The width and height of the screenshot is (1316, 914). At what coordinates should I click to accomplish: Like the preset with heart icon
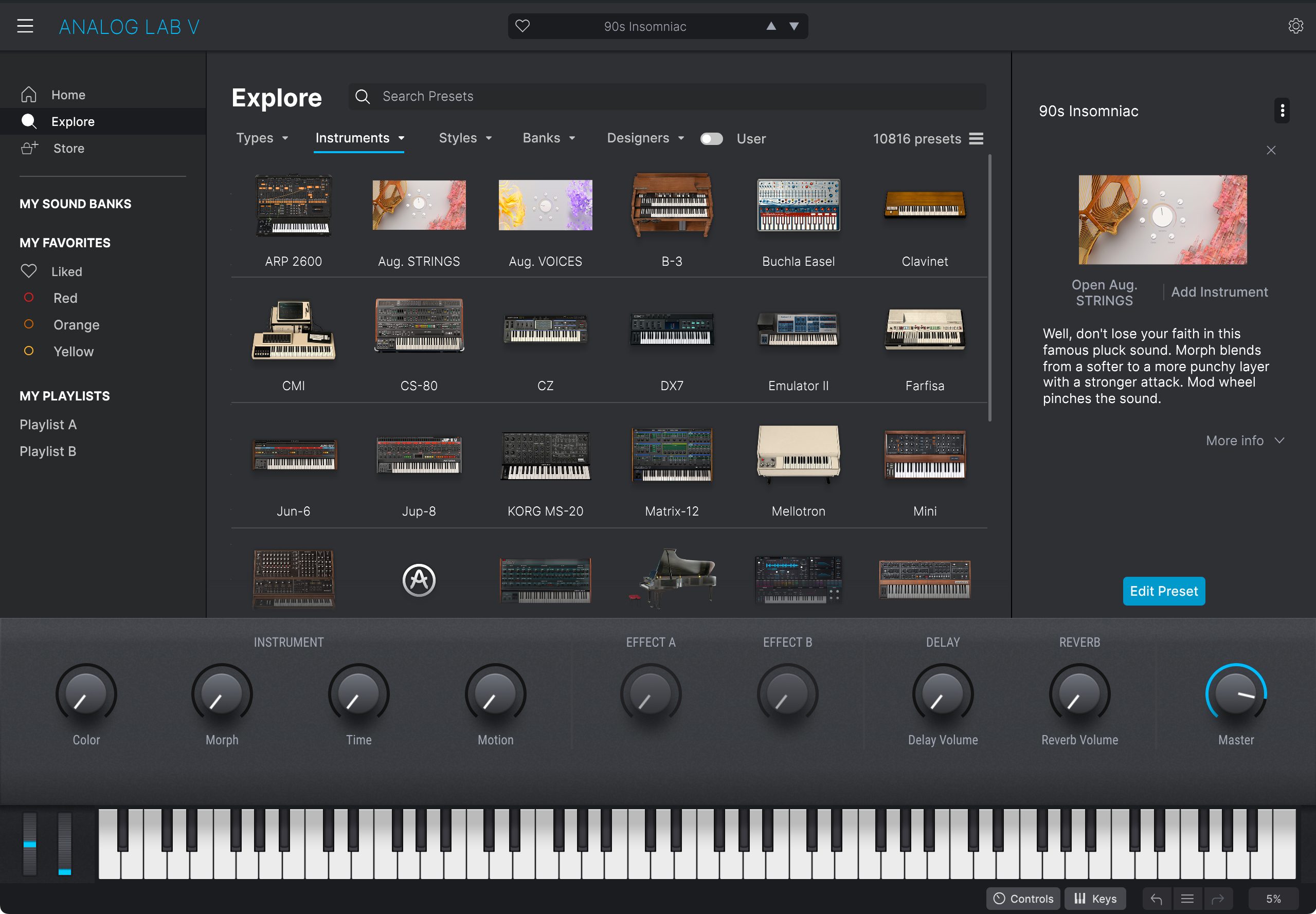click(522, 26)
